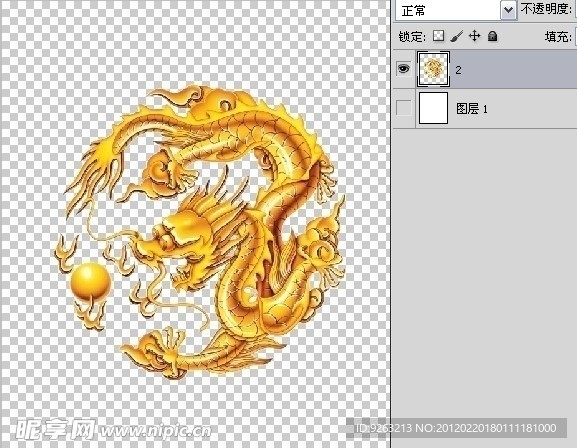The image size is (577, 448).
Task: Click the layer name 2
Action: tap(458, 70)
